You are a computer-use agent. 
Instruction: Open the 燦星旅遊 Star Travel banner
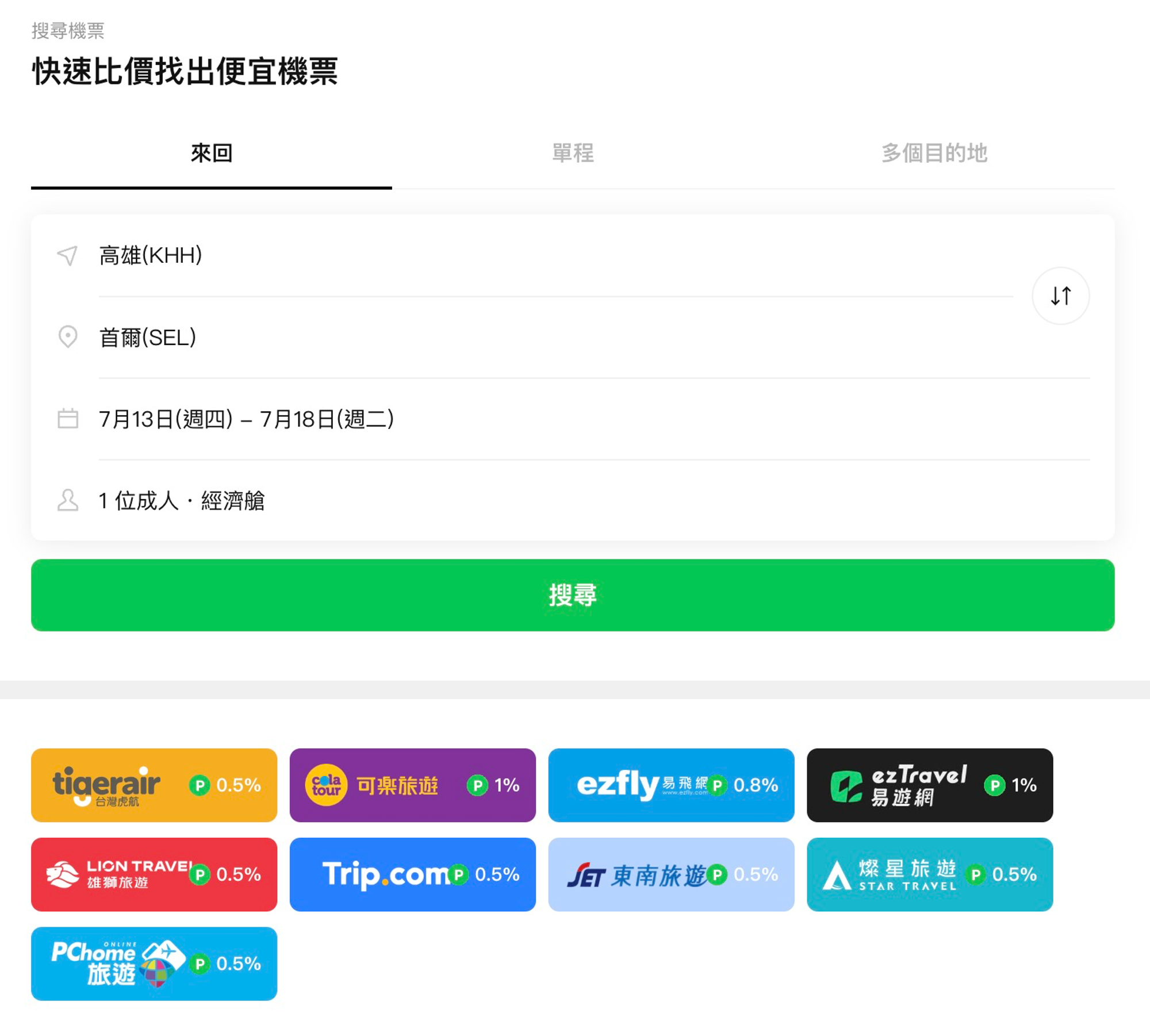coord(930,874)
